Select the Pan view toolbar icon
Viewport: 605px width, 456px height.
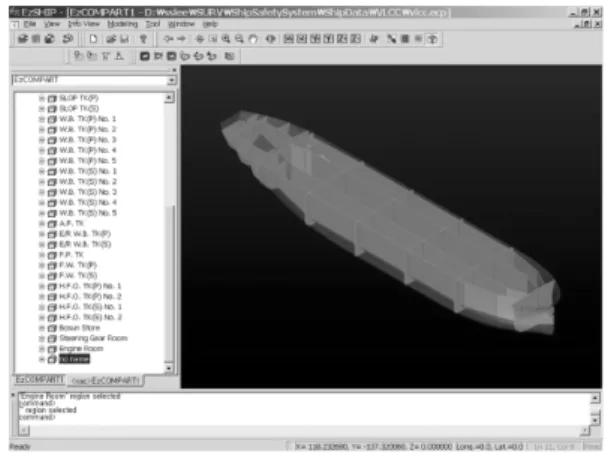pos(199,39)
